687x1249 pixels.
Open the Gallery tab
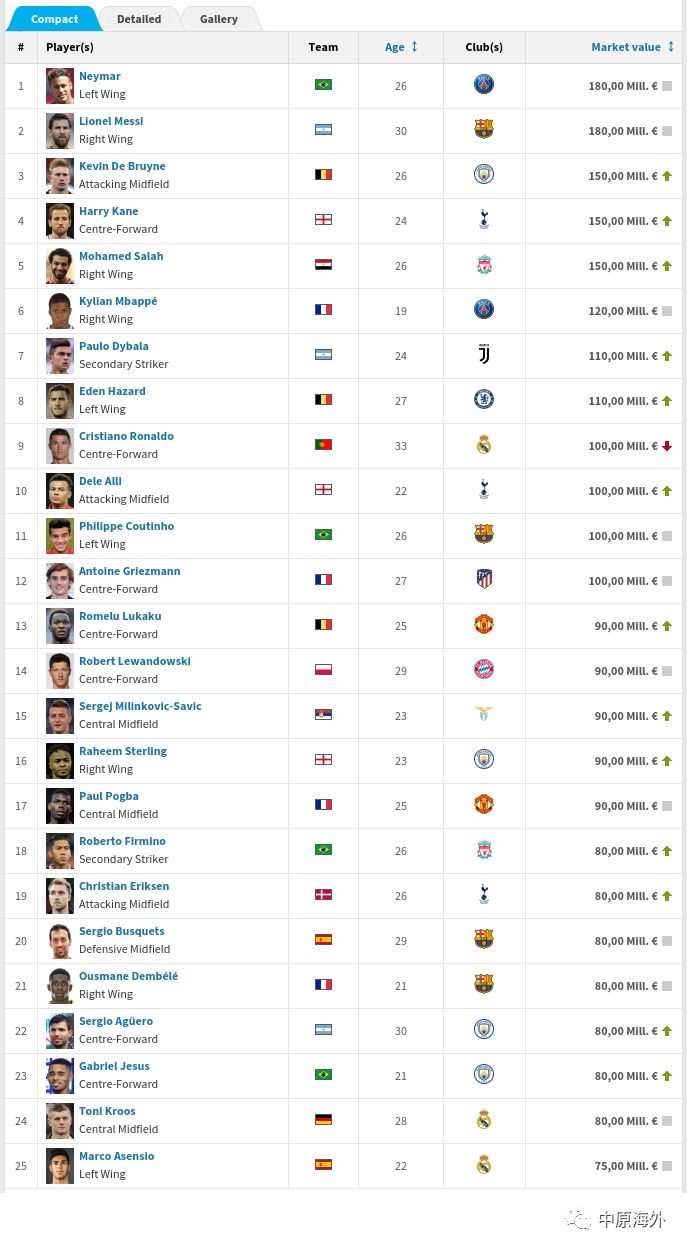click(218, 19)
